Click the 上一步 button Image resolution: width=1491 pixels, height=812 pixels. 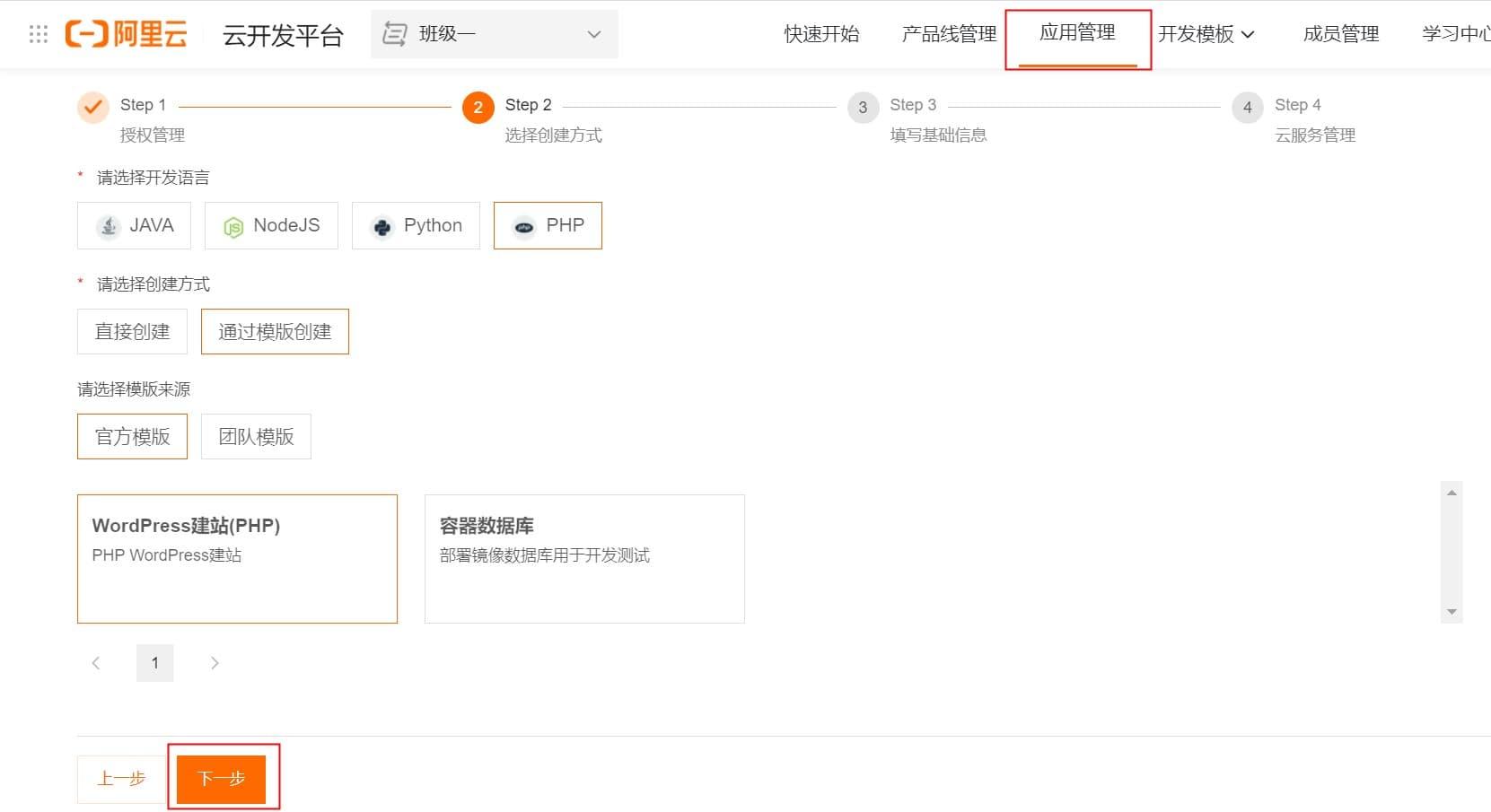point(121,779)
